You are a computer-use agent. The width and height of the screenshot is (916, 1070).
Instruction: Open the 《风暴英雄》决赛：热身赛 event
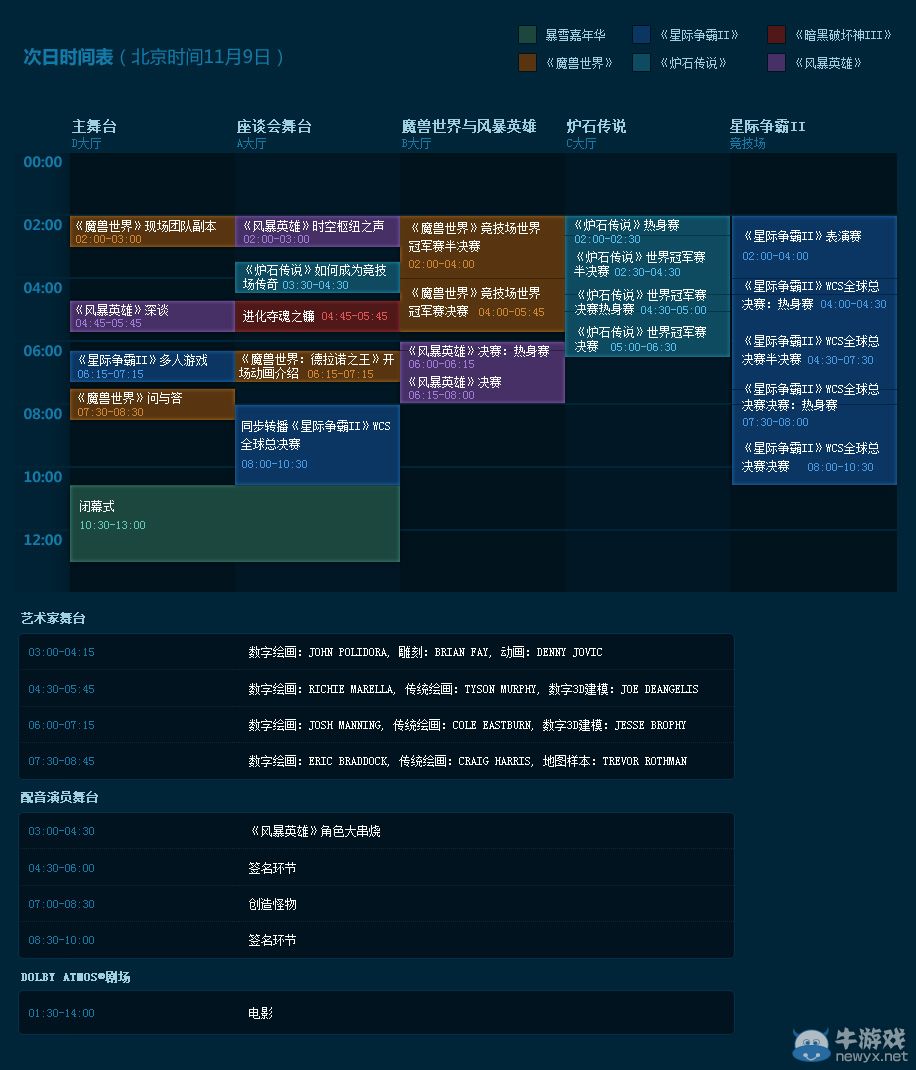pyautogui.click(x=483, y=357)
